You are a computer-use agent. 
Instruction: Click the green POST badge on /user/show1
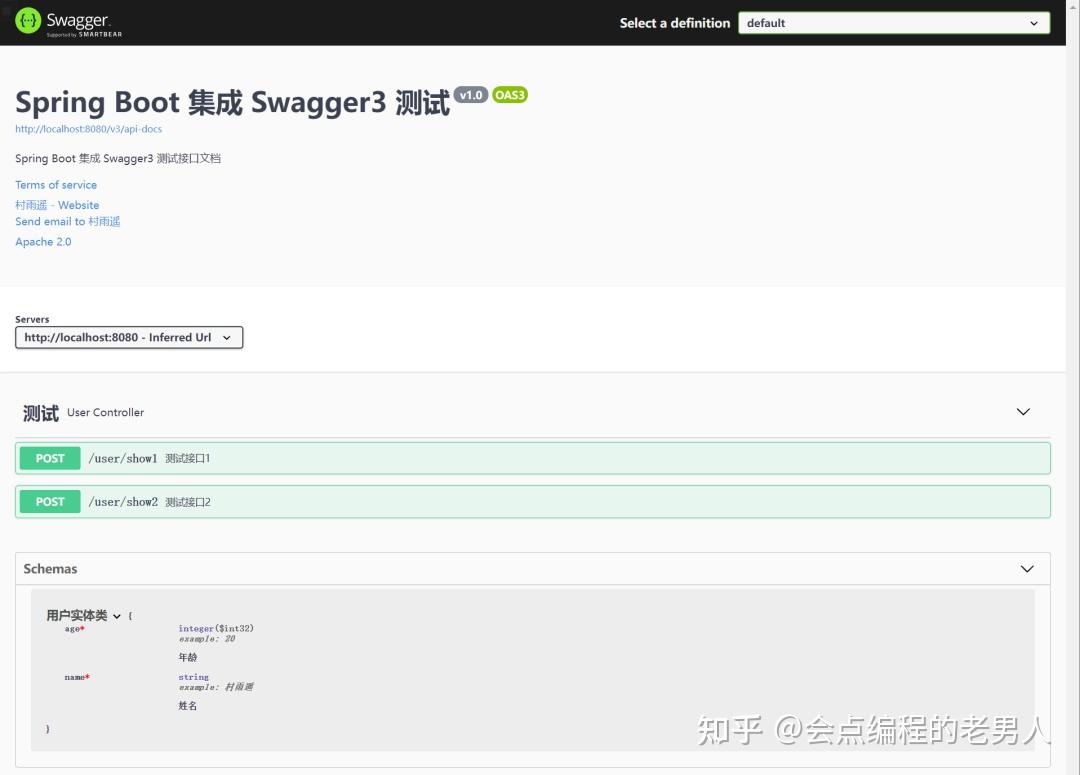click(x=48, y=457)
